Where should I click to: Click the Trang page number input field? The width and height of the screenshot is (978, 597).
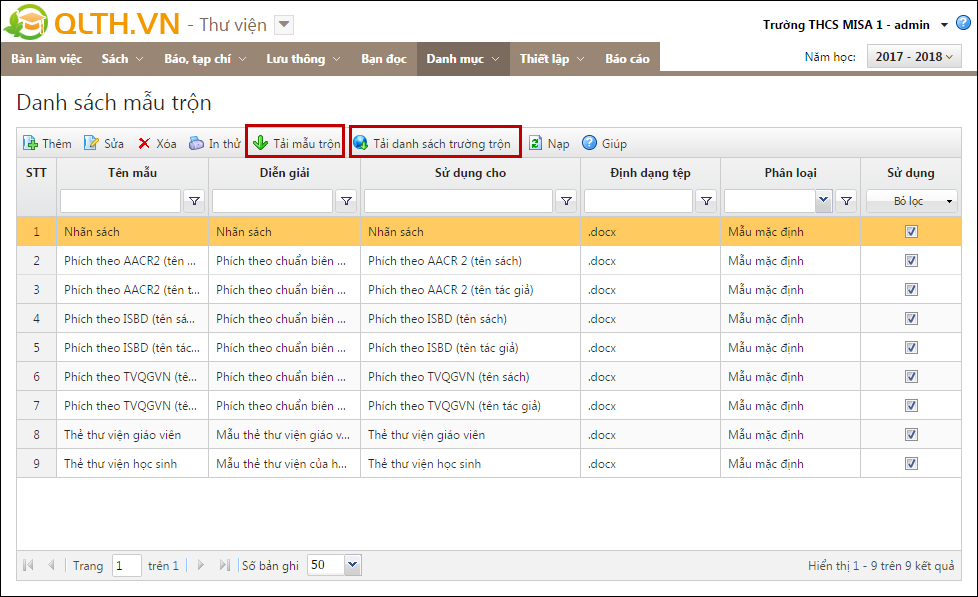[127, 566]
